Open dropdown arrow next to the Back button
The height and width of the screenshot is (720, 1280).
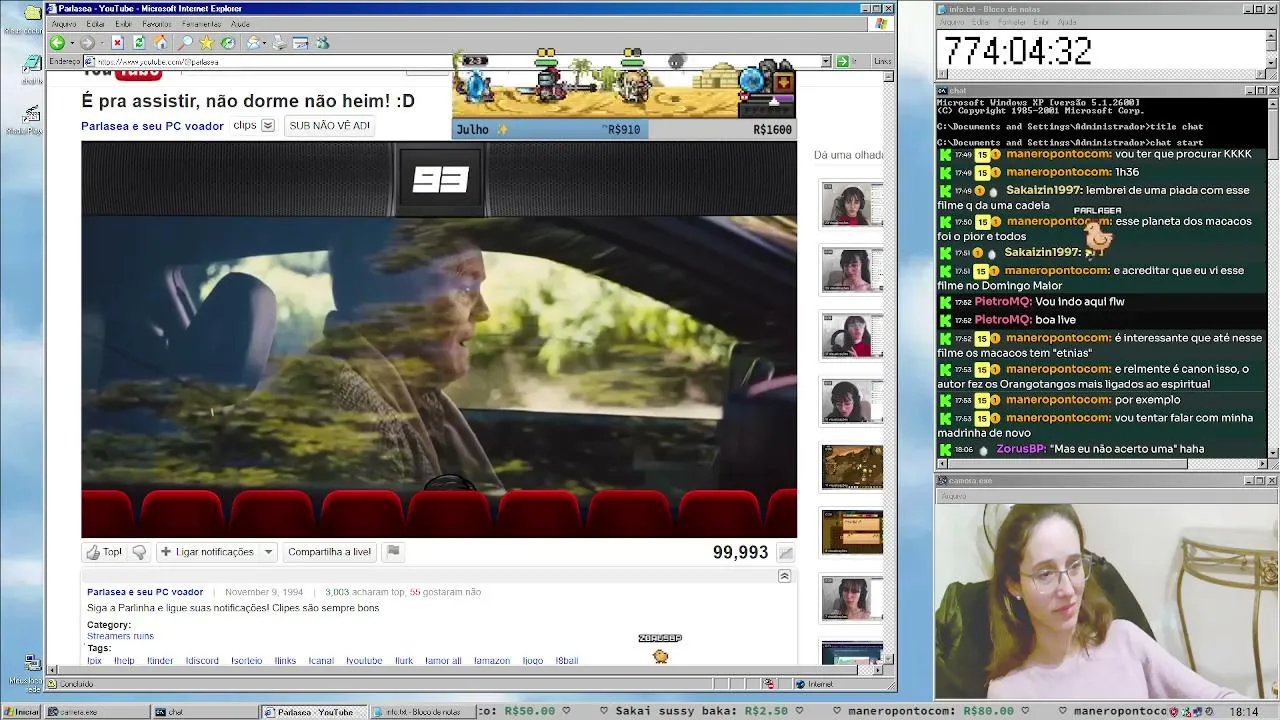pyautogui.click(x=71, y=43)
